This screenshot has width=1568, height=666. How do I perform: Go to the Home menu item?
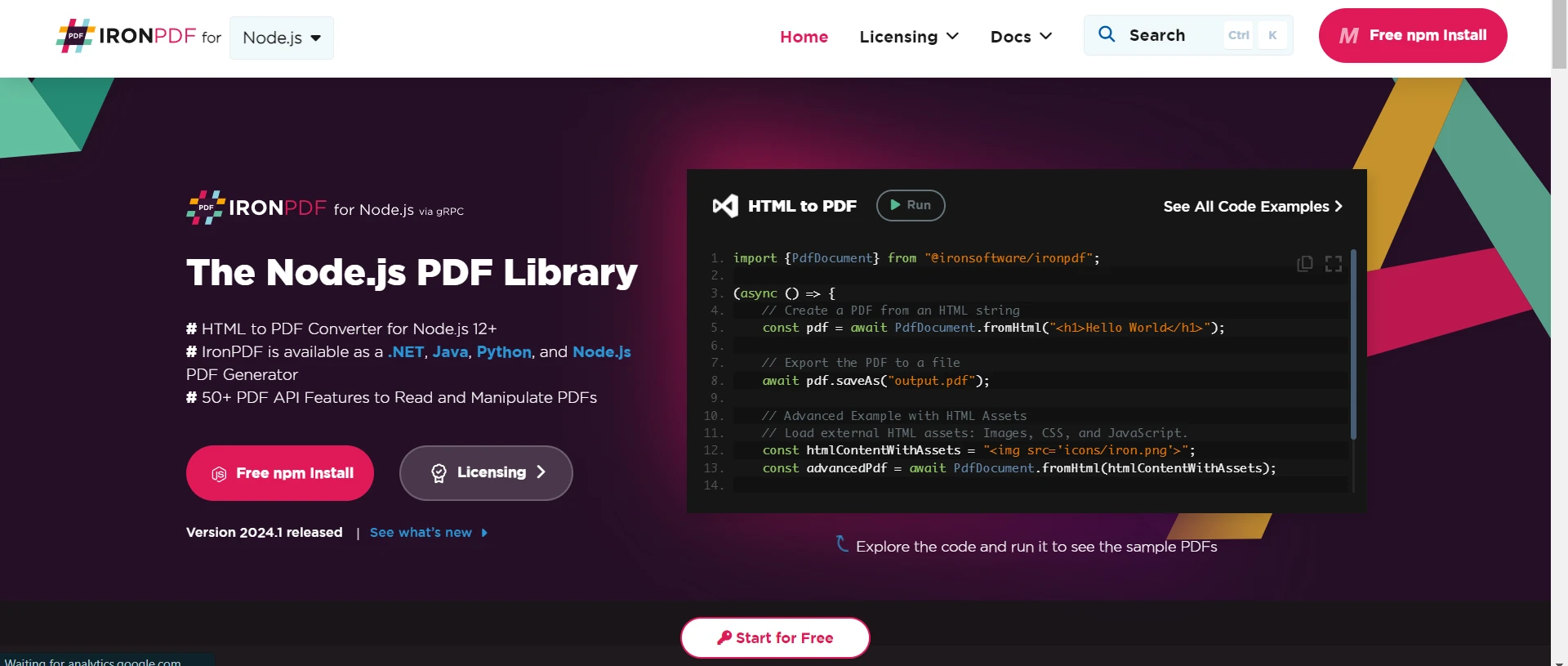click(804, 37)
